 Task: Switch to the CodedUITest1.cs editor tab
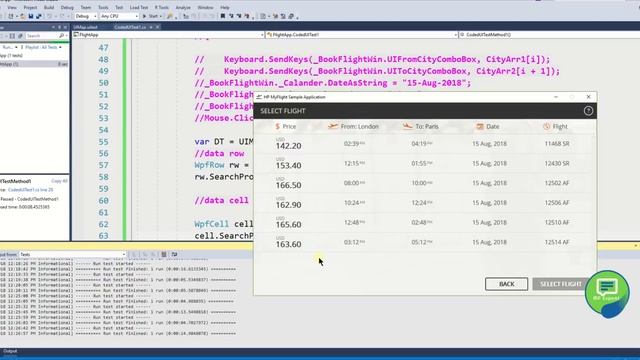130,27
